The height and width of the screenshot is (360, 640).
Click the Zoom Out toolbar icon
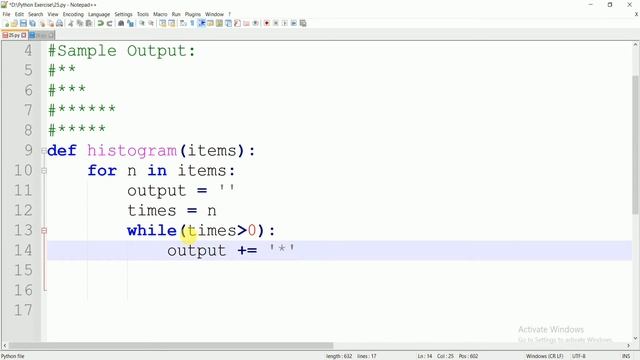tap(151, 23)
